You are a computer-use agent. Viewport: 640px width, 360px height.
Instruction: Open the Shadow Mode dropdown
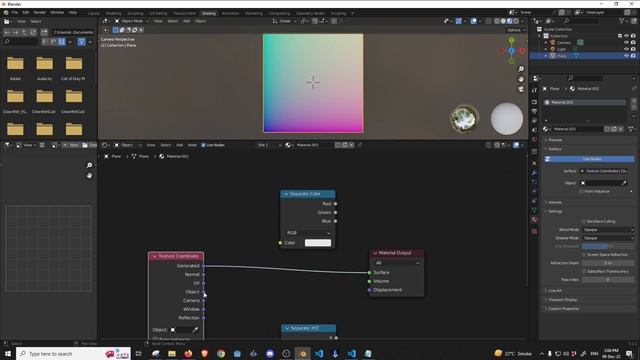pos(608,238)
